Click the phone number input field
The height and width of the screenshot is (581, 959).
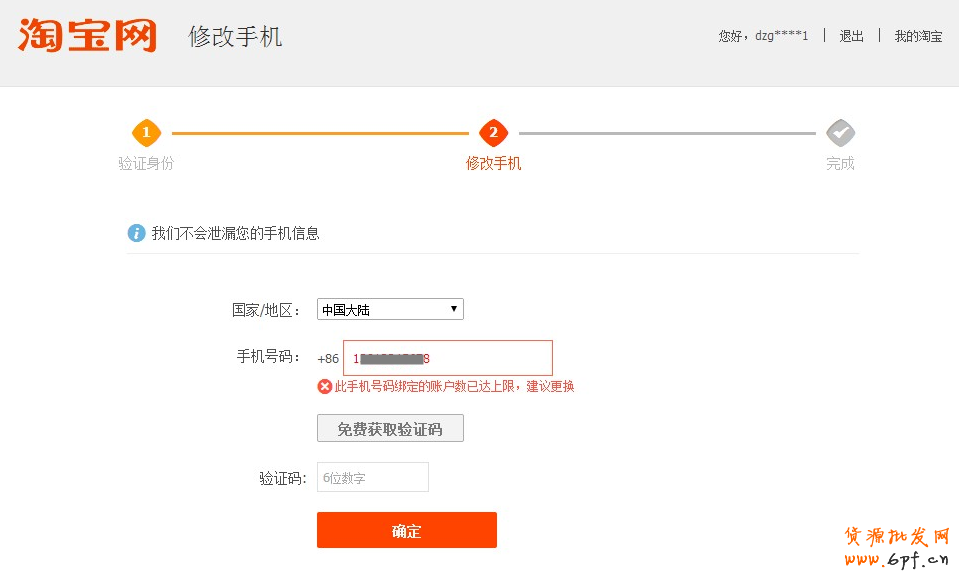tap(447, 358)
